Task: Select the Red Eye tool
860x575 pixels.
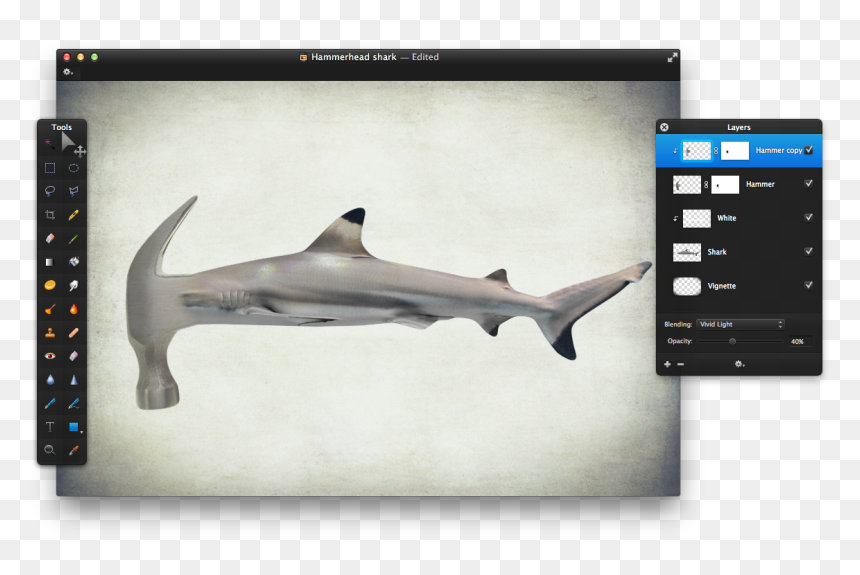Action: (50, 356)
